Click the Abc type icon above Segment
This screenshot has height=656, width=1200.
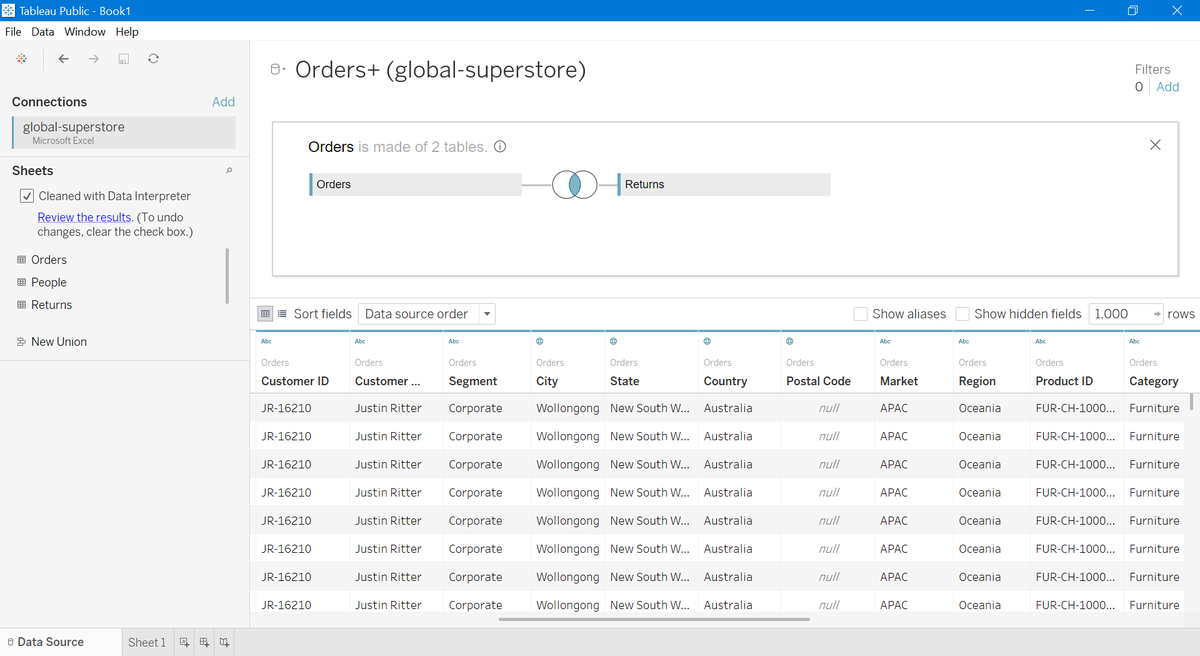454,342
